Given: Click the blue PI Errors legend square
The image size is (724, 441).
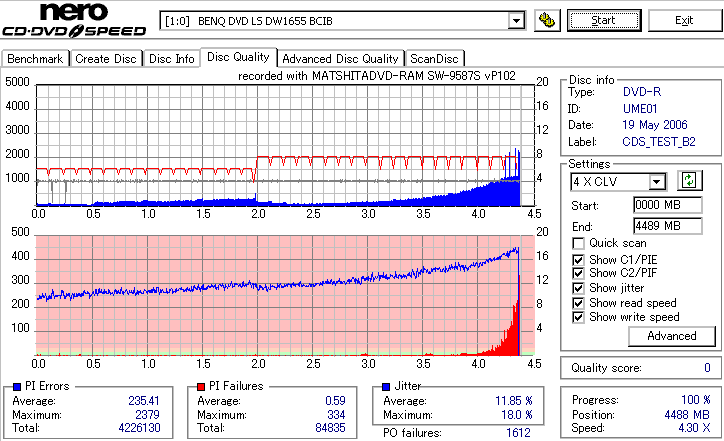Looking at the screenshot, I should (x=17, y=387).
